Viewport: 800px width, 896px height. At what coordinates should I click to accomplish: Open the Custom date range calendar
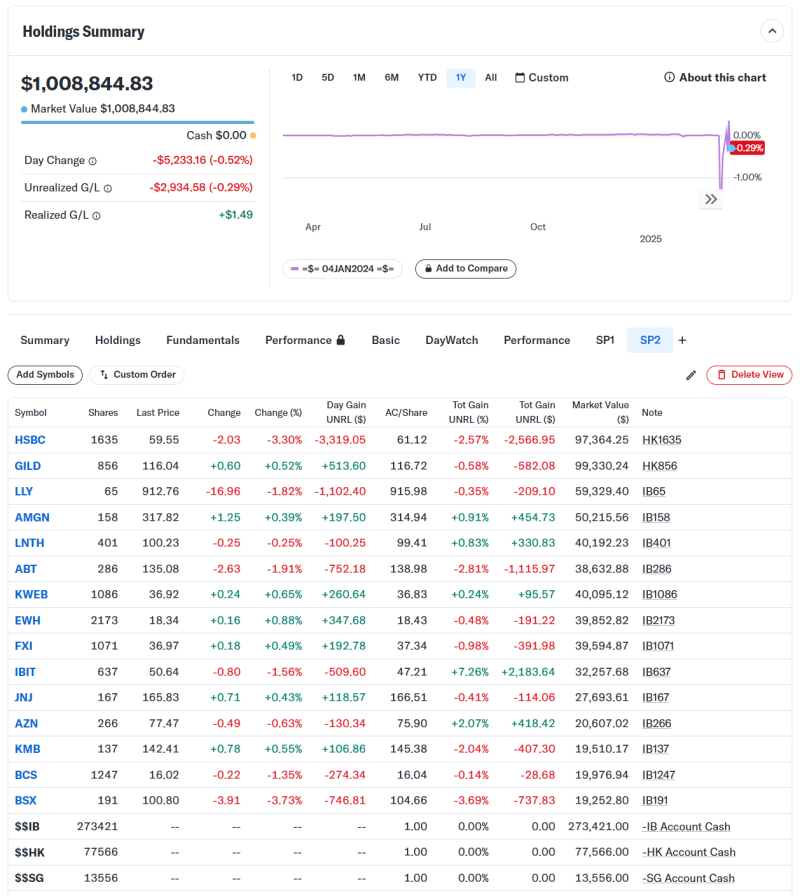pyautogui.click(x=541, y=78)
